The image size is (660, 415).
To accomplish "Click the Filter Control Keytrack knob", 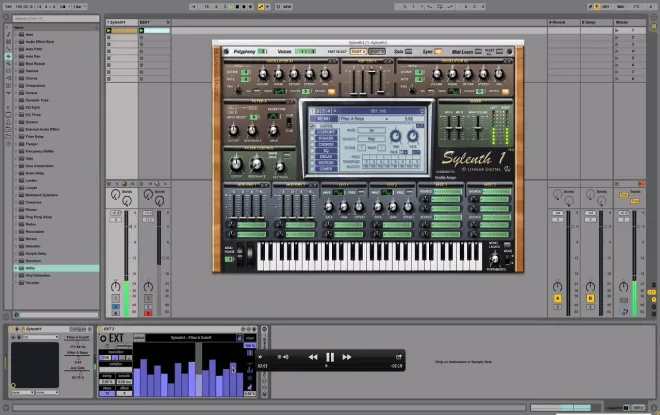I will click(279, 168).
